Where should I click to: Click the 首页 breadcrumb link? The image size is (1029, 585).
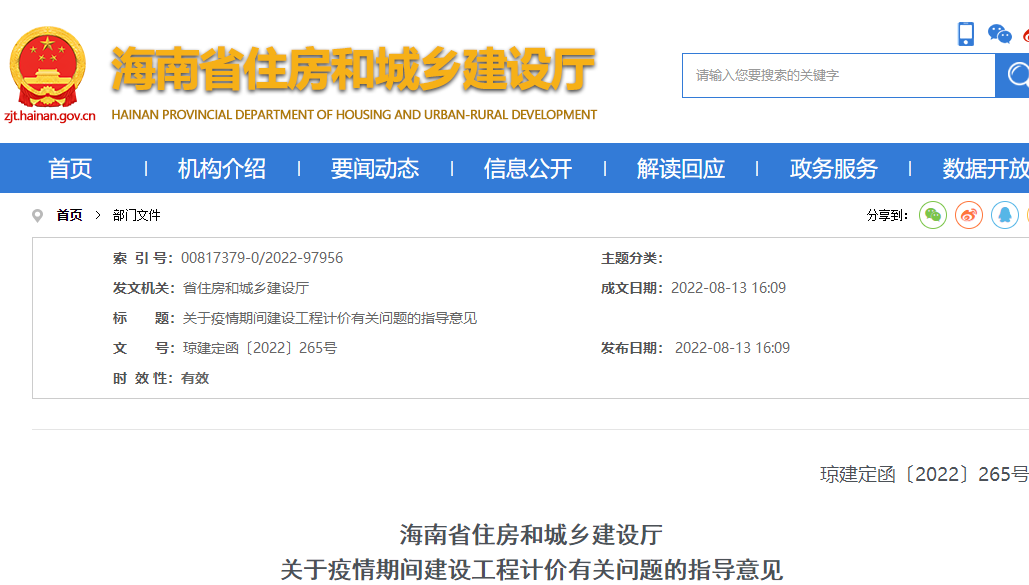click(x=70, y=216)
